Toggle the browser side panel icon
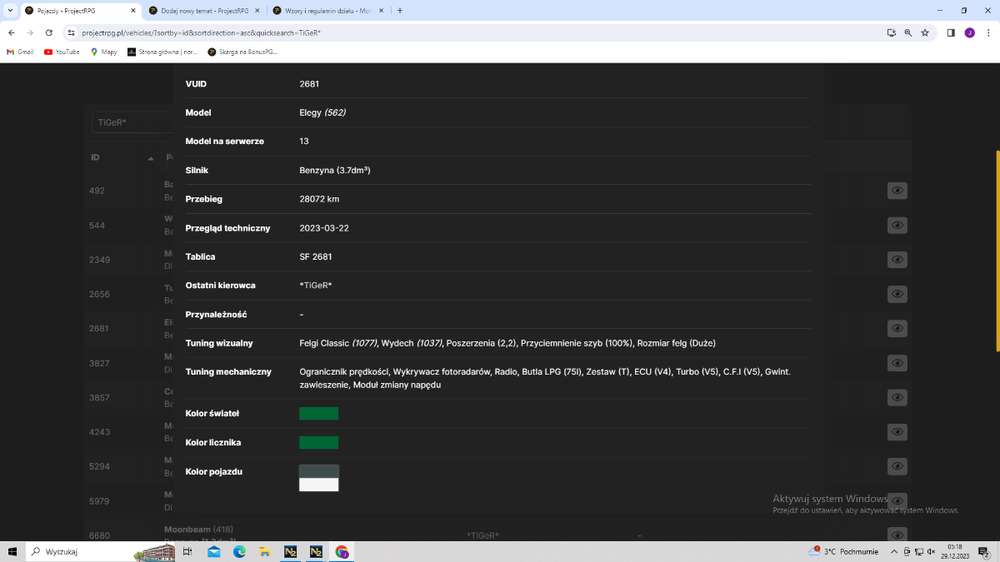 950,33
